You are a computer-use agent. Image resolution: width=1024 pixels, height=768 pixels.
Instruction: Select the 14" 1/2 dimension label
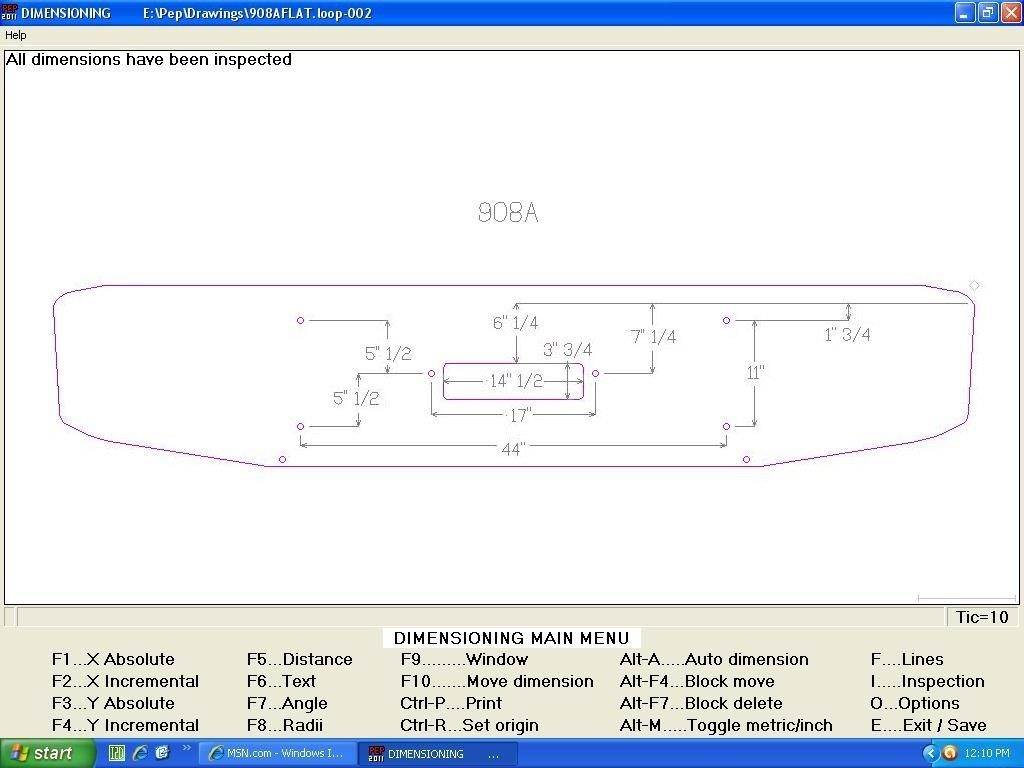[x=516, y=381]
